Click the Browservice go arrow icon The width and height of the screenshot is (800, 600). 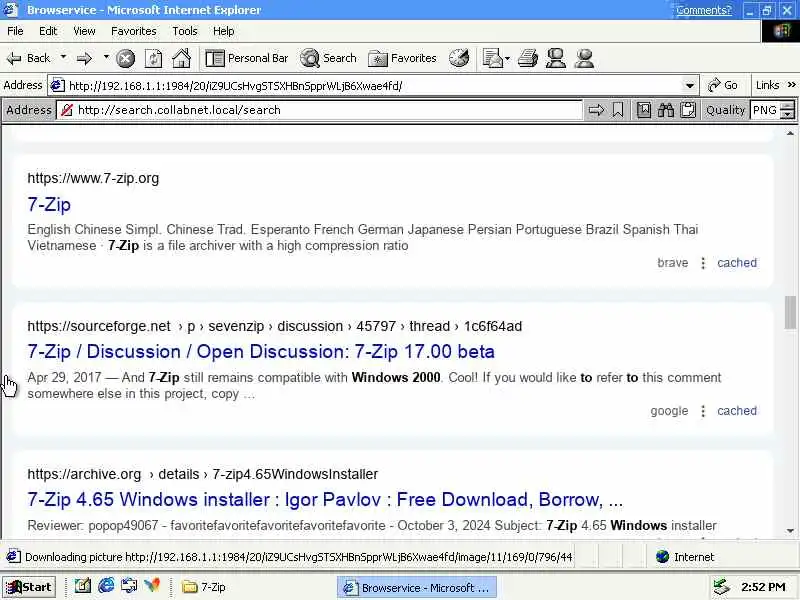[596, 110]
